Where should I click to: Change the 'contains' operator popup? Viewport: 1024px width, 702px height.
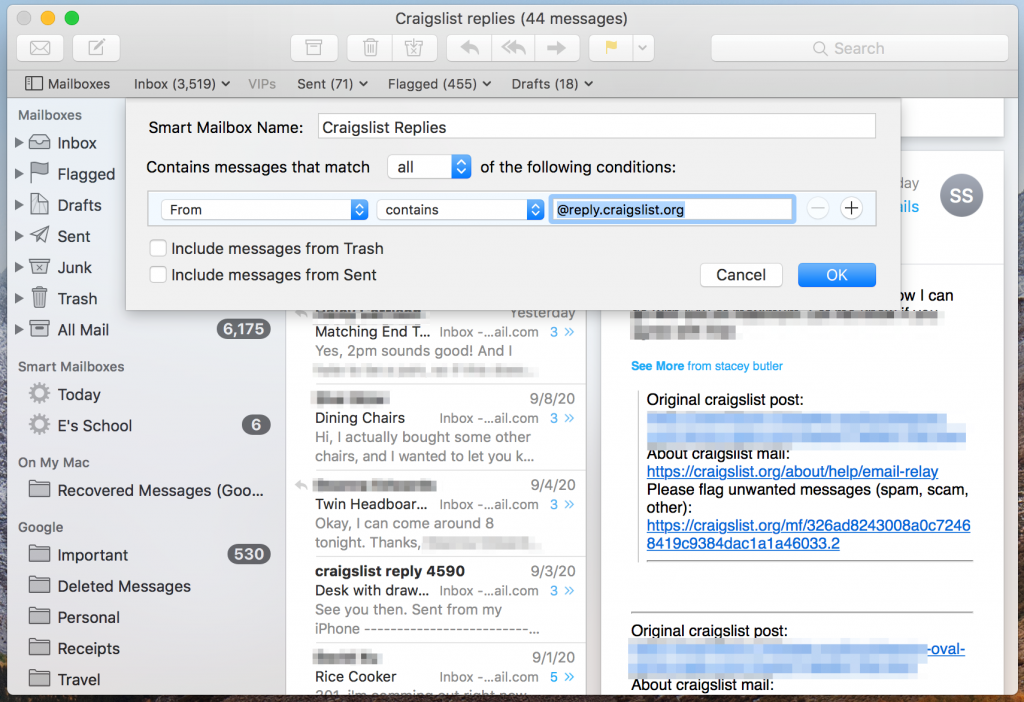pyautogui.click(x=460, y=210)
